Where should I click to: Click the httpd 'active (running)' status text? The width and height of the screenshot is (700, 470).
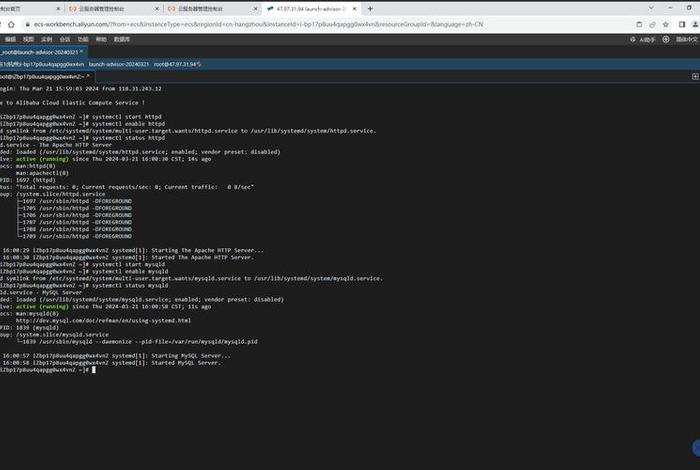42,159
